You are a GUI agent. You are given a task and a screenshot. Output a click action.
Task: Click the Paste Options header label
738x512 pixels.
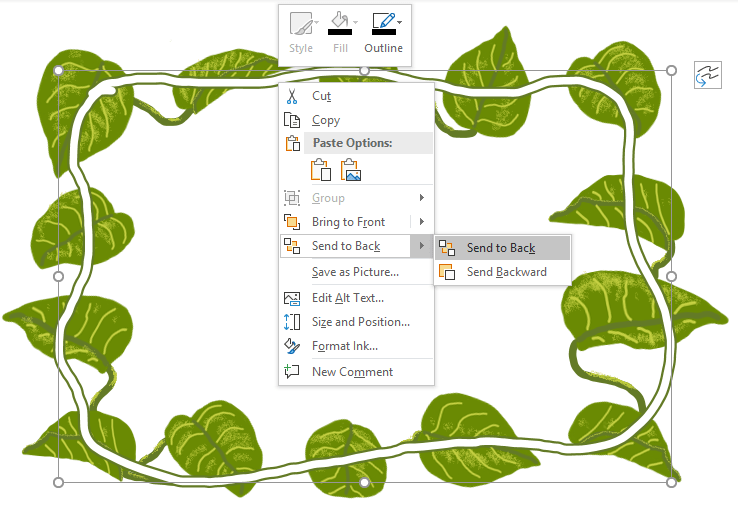[x=352, y=143]
